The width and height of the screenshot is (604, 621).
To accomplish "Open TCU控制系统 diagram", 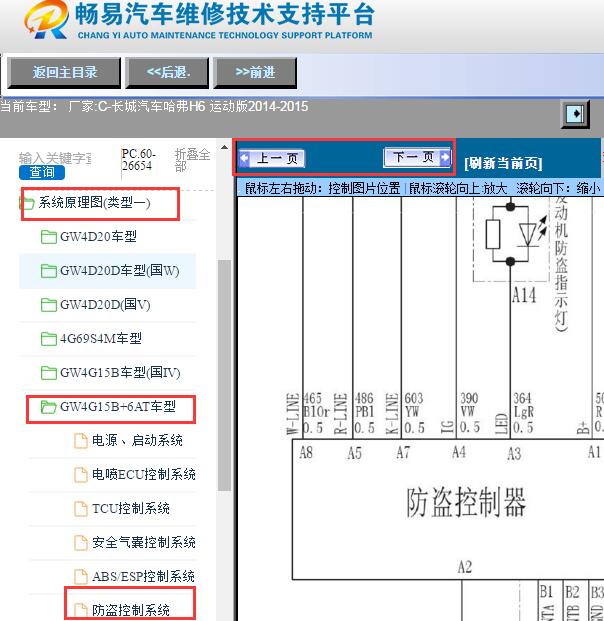I will [x=131, y=509].
